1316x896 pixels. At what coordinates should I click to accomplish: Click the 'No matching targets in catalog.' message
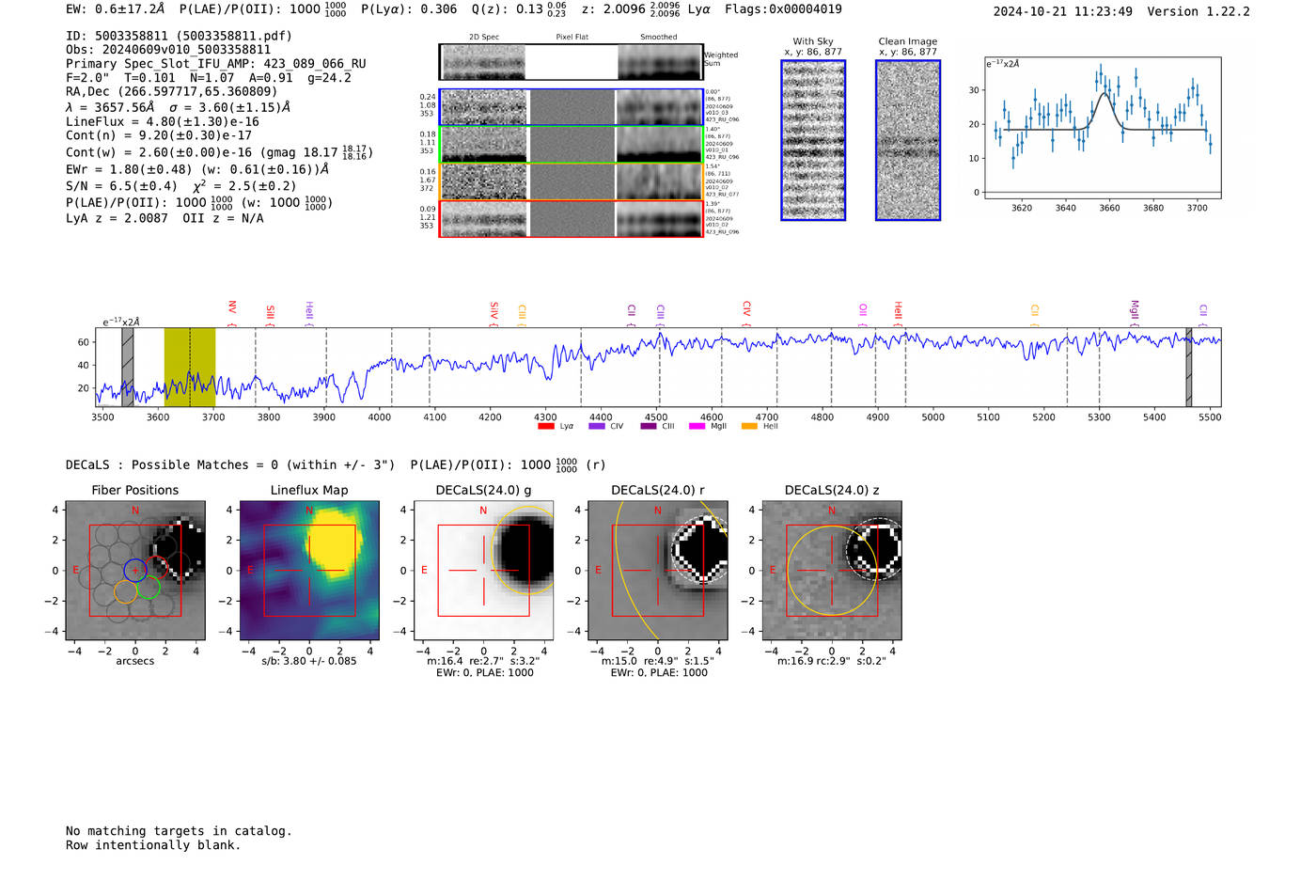[179, 831]
